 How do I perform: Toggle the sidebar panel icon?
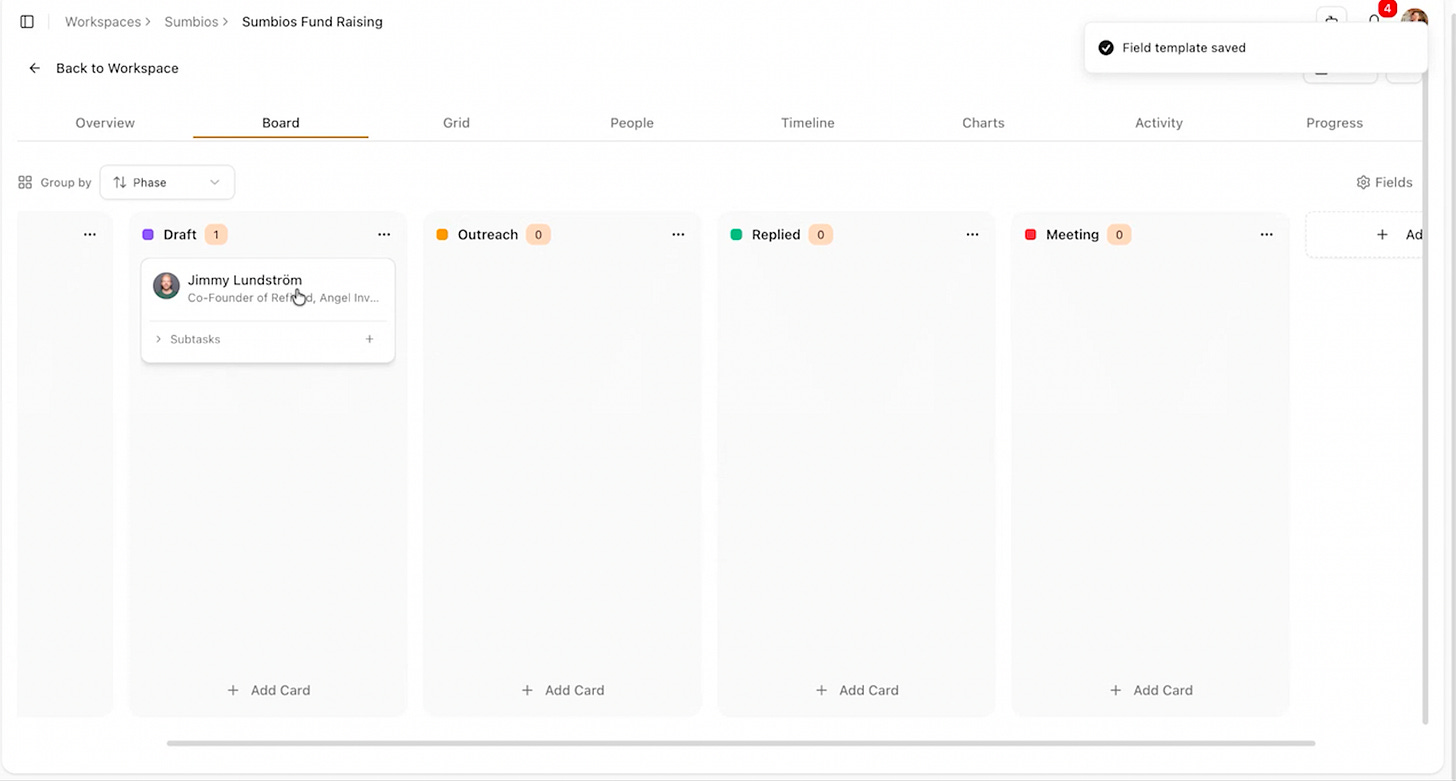point(27,21)
